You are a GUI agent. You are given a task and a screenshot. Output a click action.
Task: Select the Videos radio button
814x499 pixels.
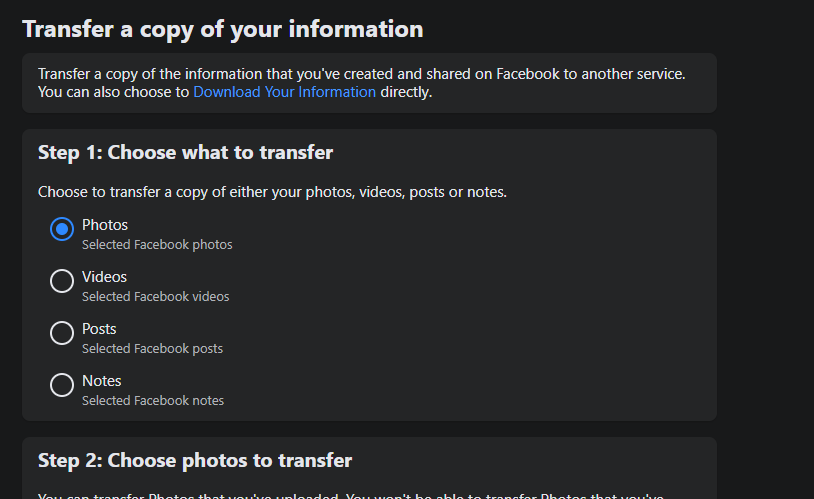click(x=62, y=281)
